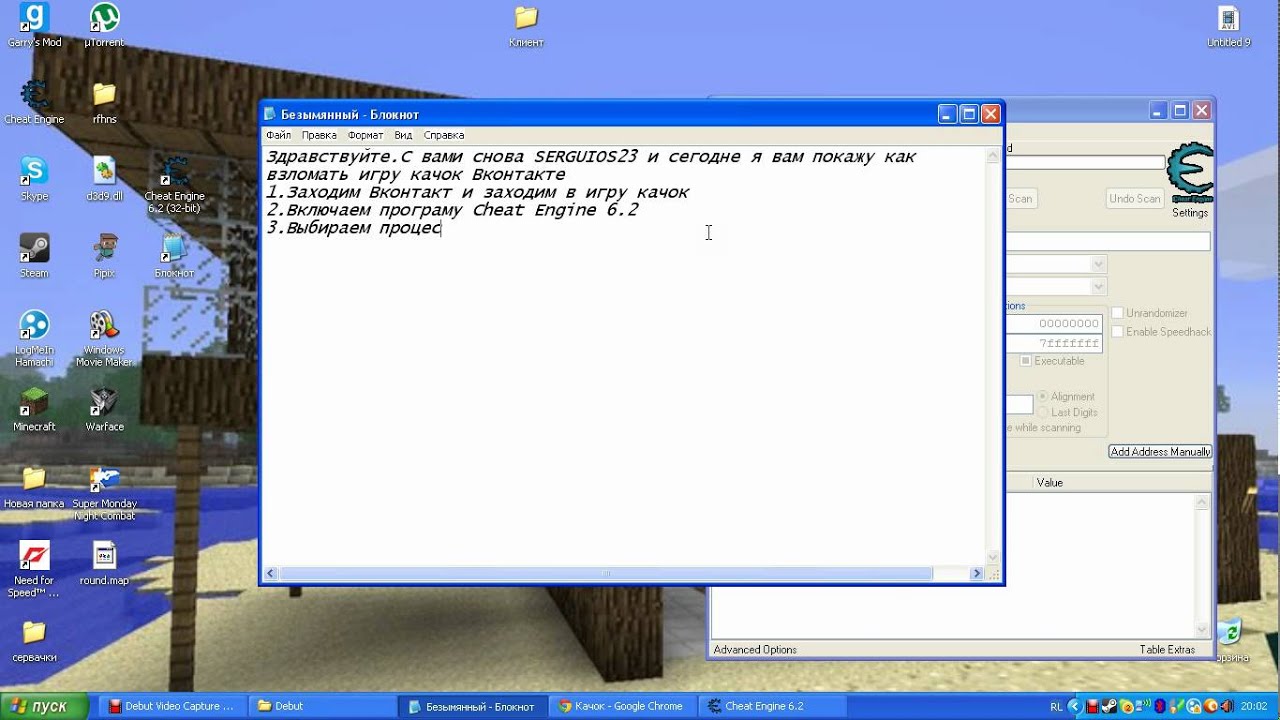Click Notepad's scroll right arrow
Viewport: 1280px width, 720px height.
coord(977,574)
